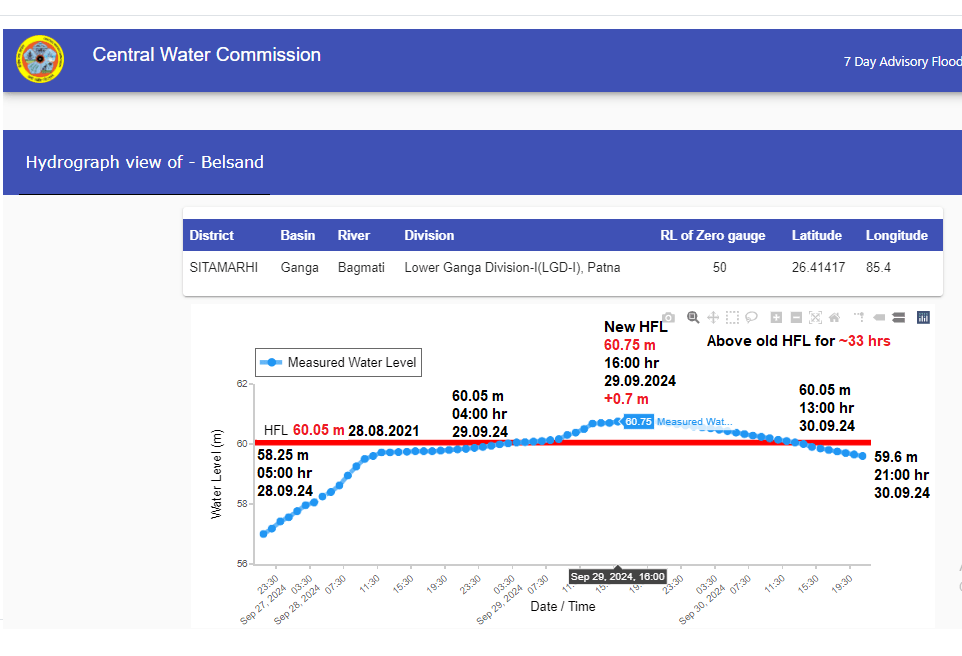This screenshot has height=656, width=962.
Task: Click the Plotly logo icon
Action: (x=923, y=317)
